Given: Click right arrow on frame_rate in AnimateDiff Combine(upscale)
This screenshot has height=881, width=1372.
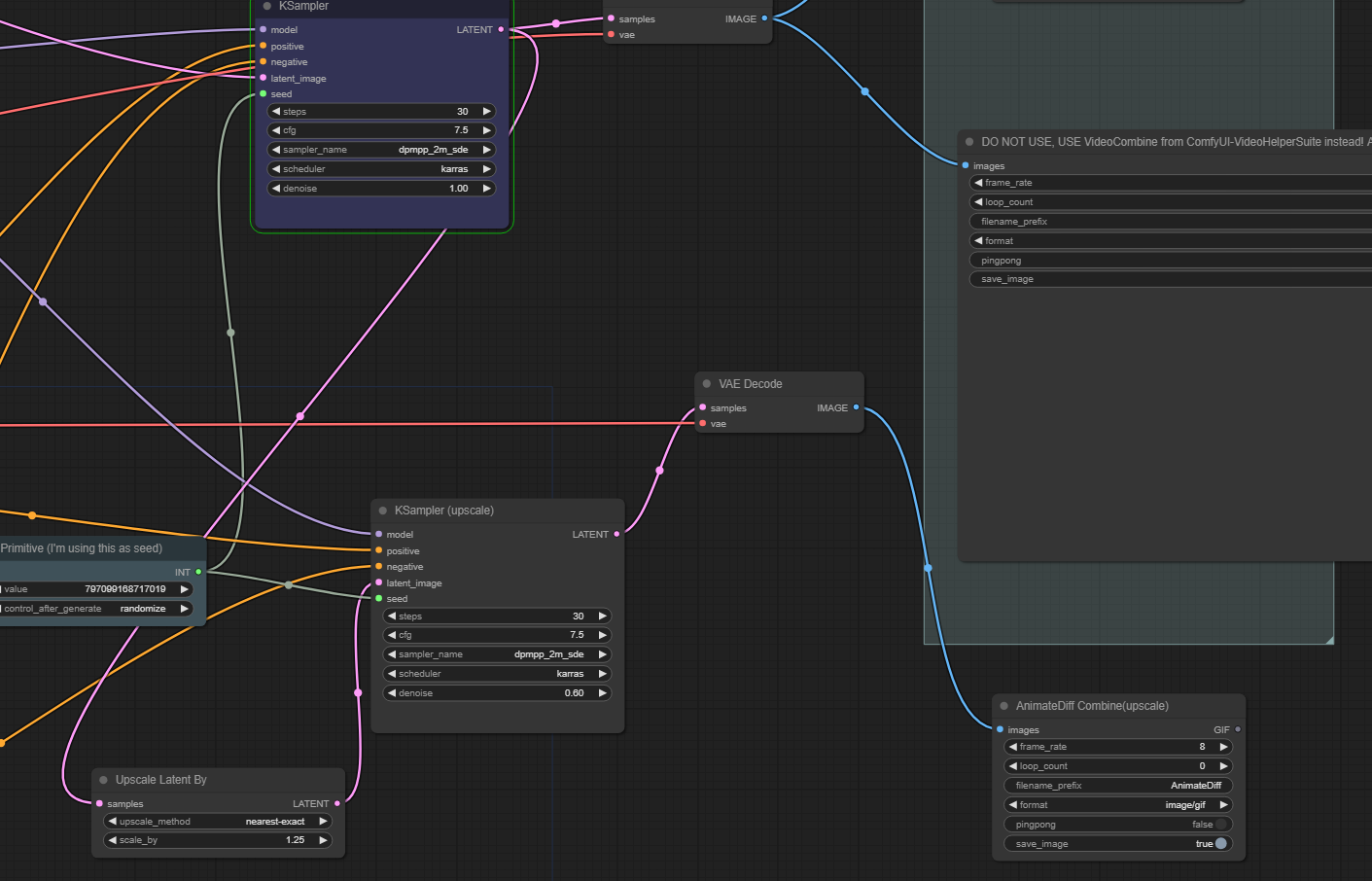Looking at the screenshot, I should [x=1223, y=747].
